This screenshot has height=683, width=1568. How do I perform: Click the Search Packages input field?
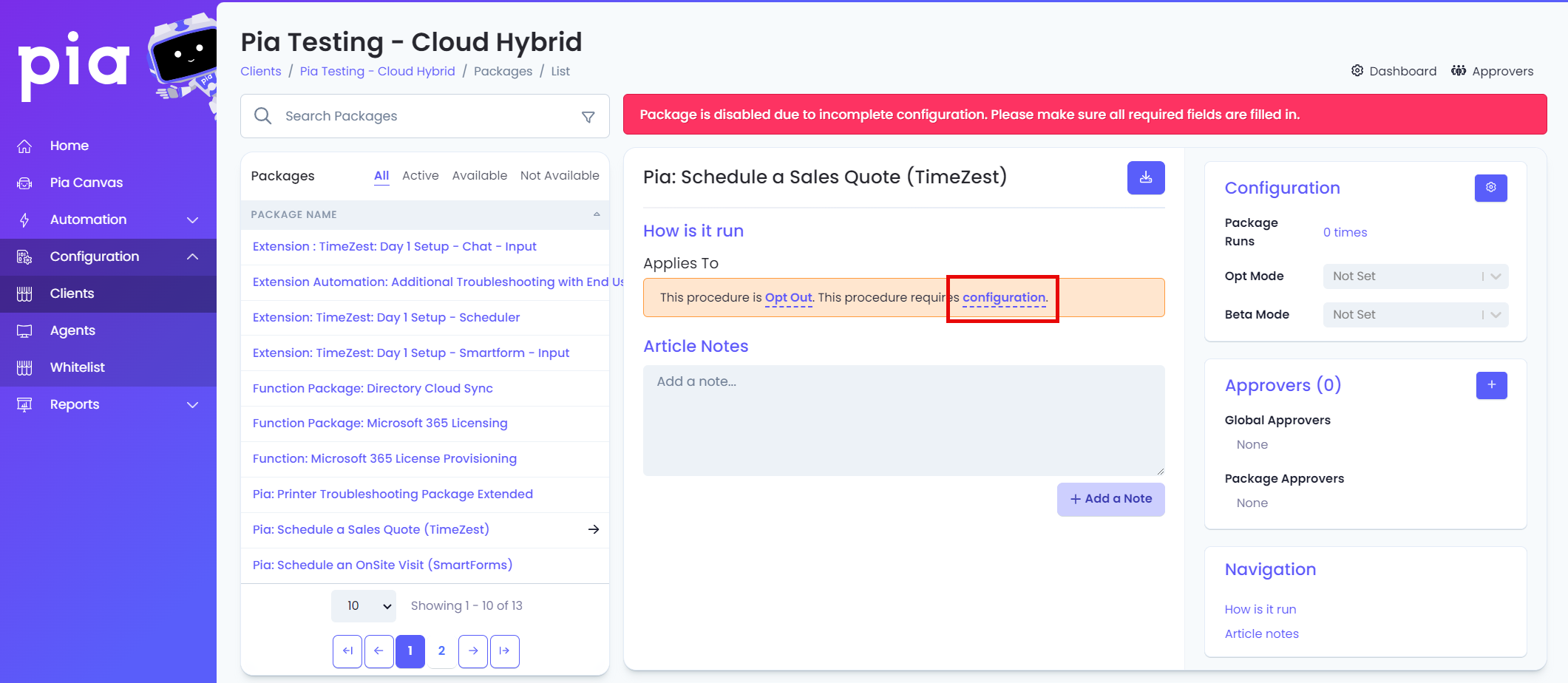click(425, 116)
